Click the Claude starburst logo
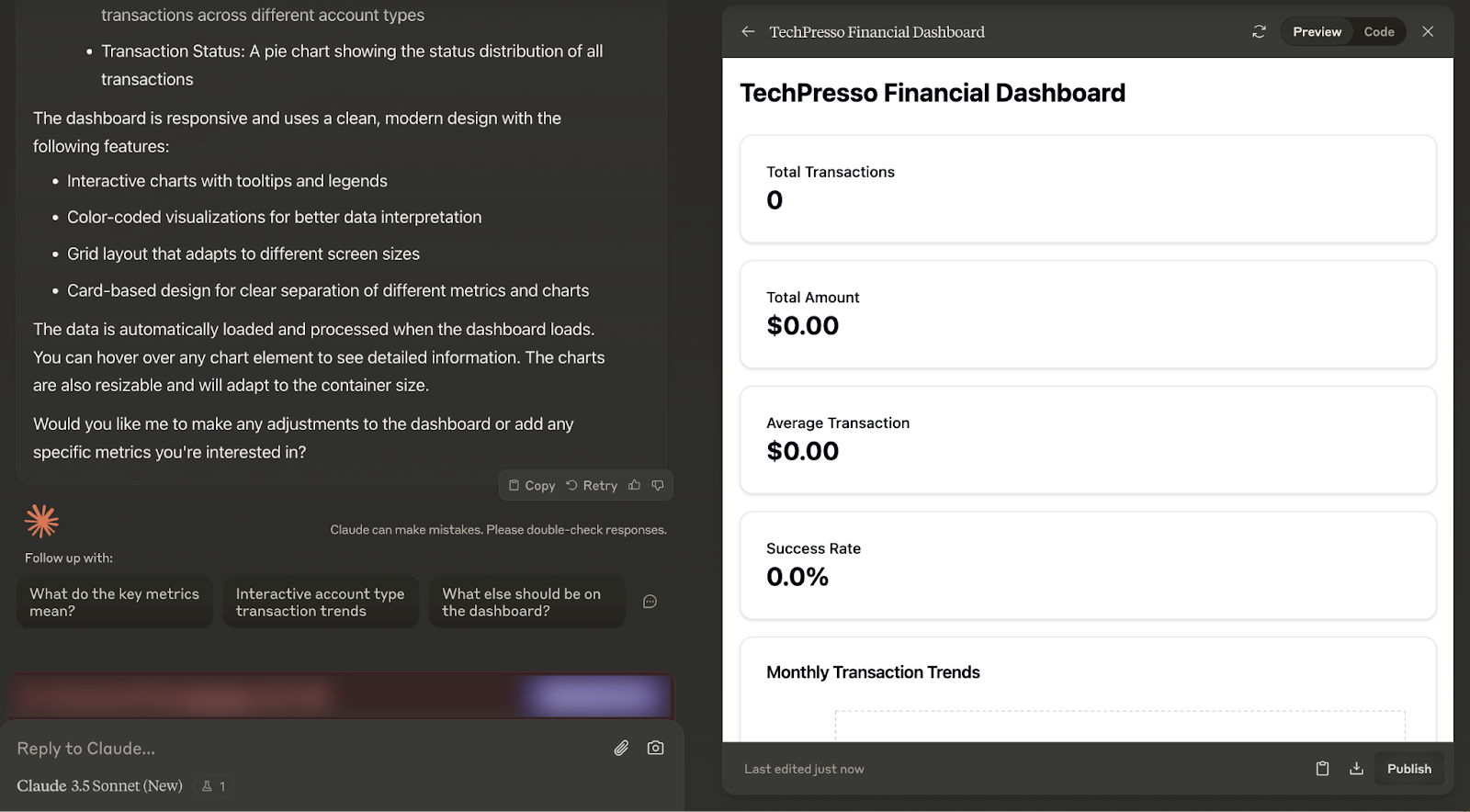Image resolution: width=1470 pixels, height=812 pixels. pyautogui.click(x=41, y=521)
